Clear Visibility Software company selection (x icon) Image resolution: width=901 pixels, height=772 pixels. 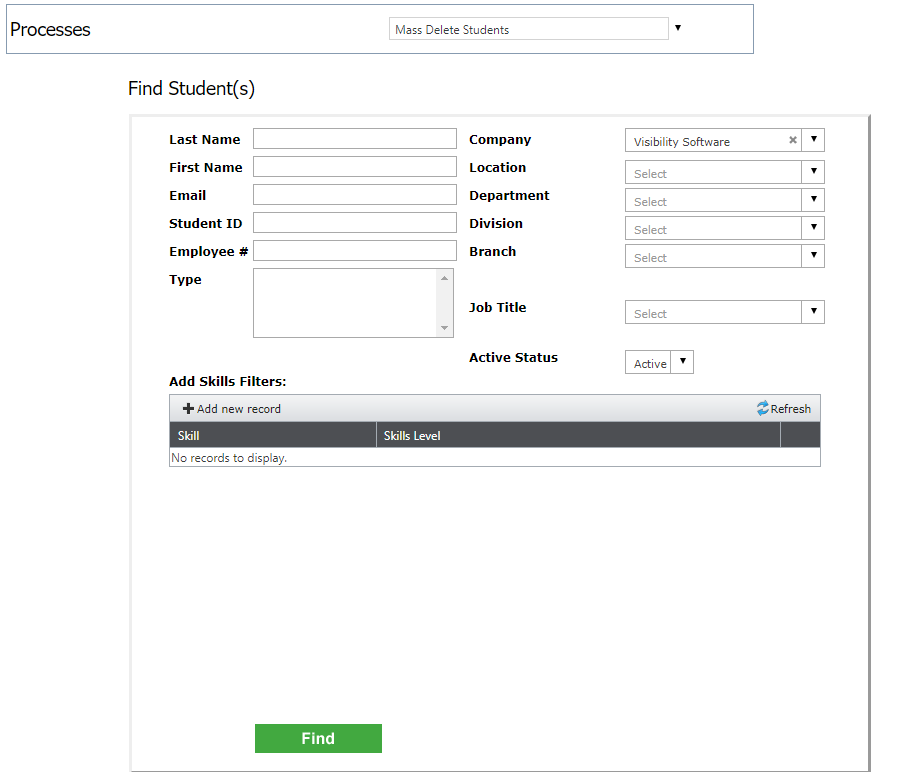pos(792,141)
